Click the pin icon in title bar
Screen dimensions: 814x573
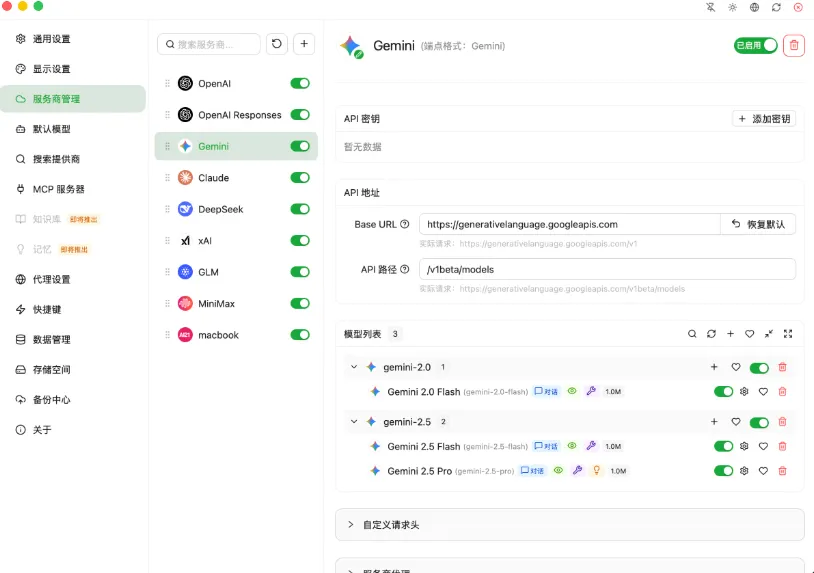click(711, 7)
